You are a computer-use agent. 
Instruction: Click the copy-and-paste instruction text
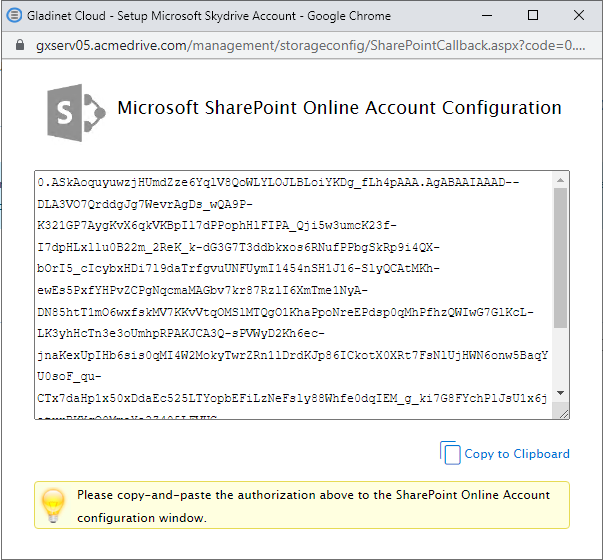(313, 506)
